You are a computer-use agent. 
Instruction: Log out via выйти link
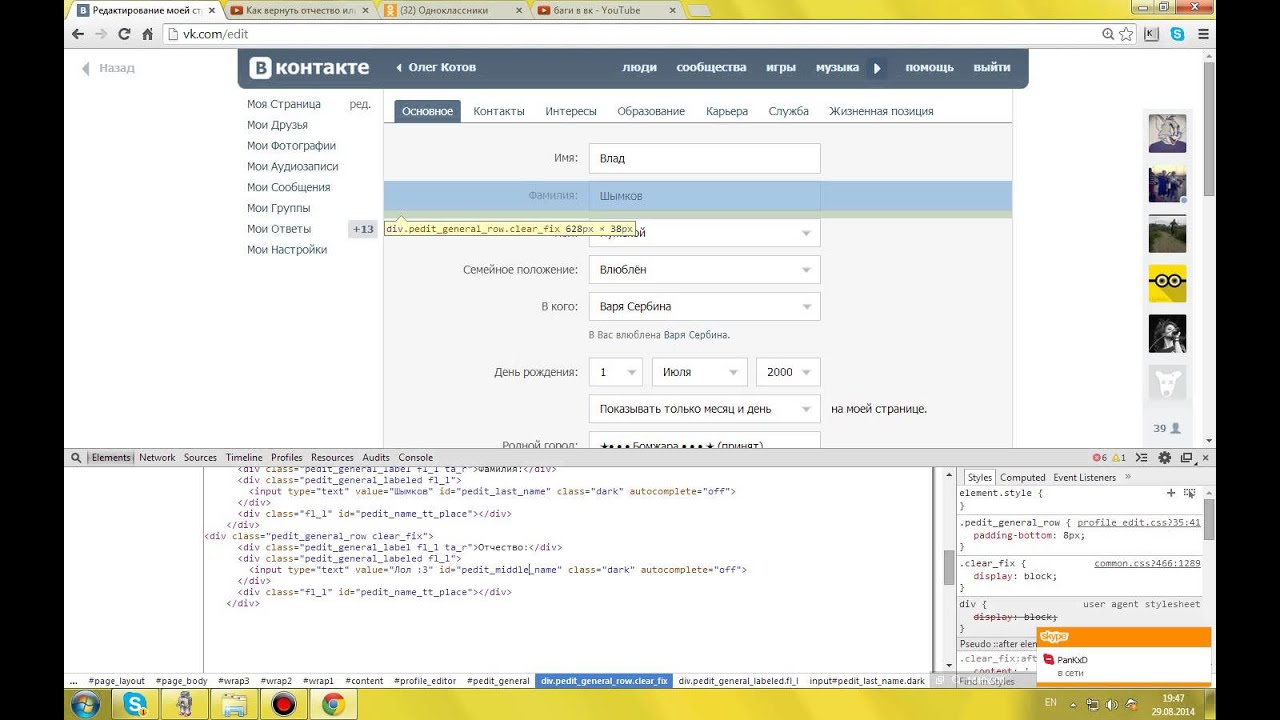[x=992, y=68]
